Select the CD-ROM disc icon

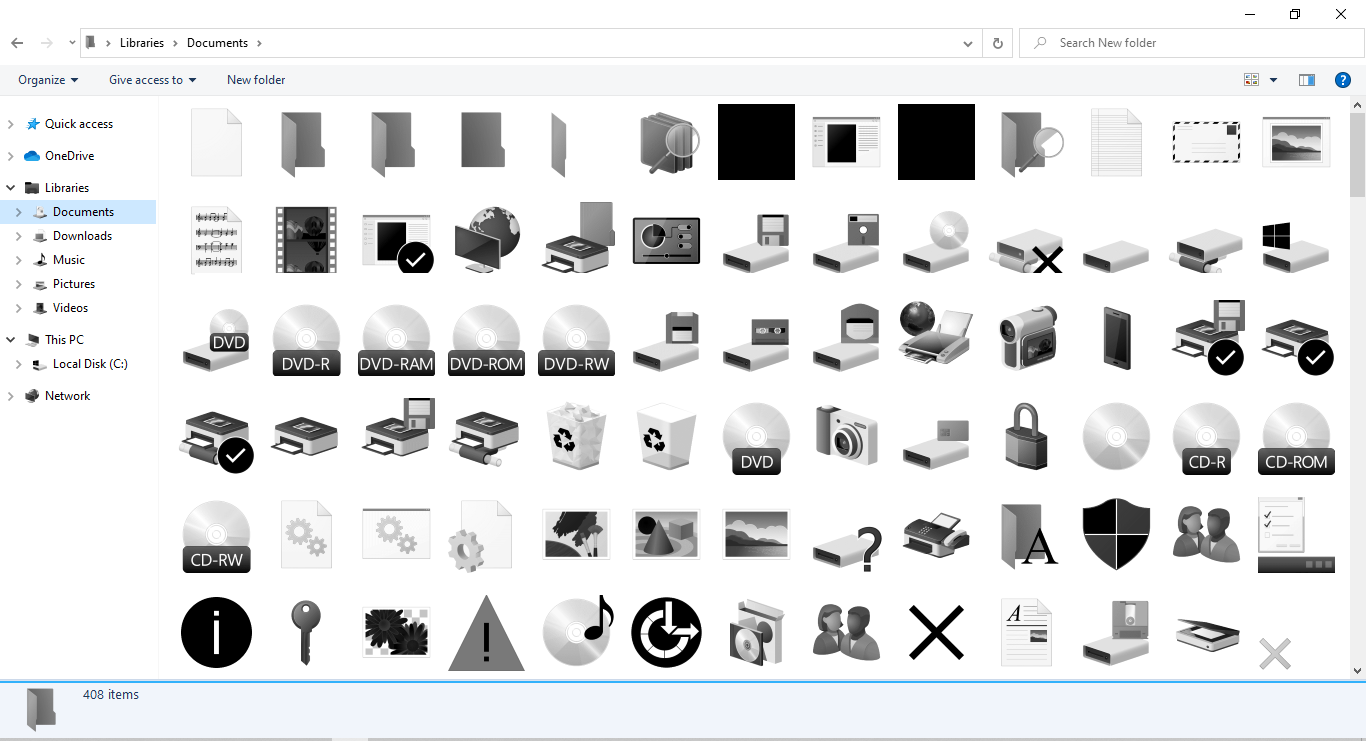(x=1296, y=437)
